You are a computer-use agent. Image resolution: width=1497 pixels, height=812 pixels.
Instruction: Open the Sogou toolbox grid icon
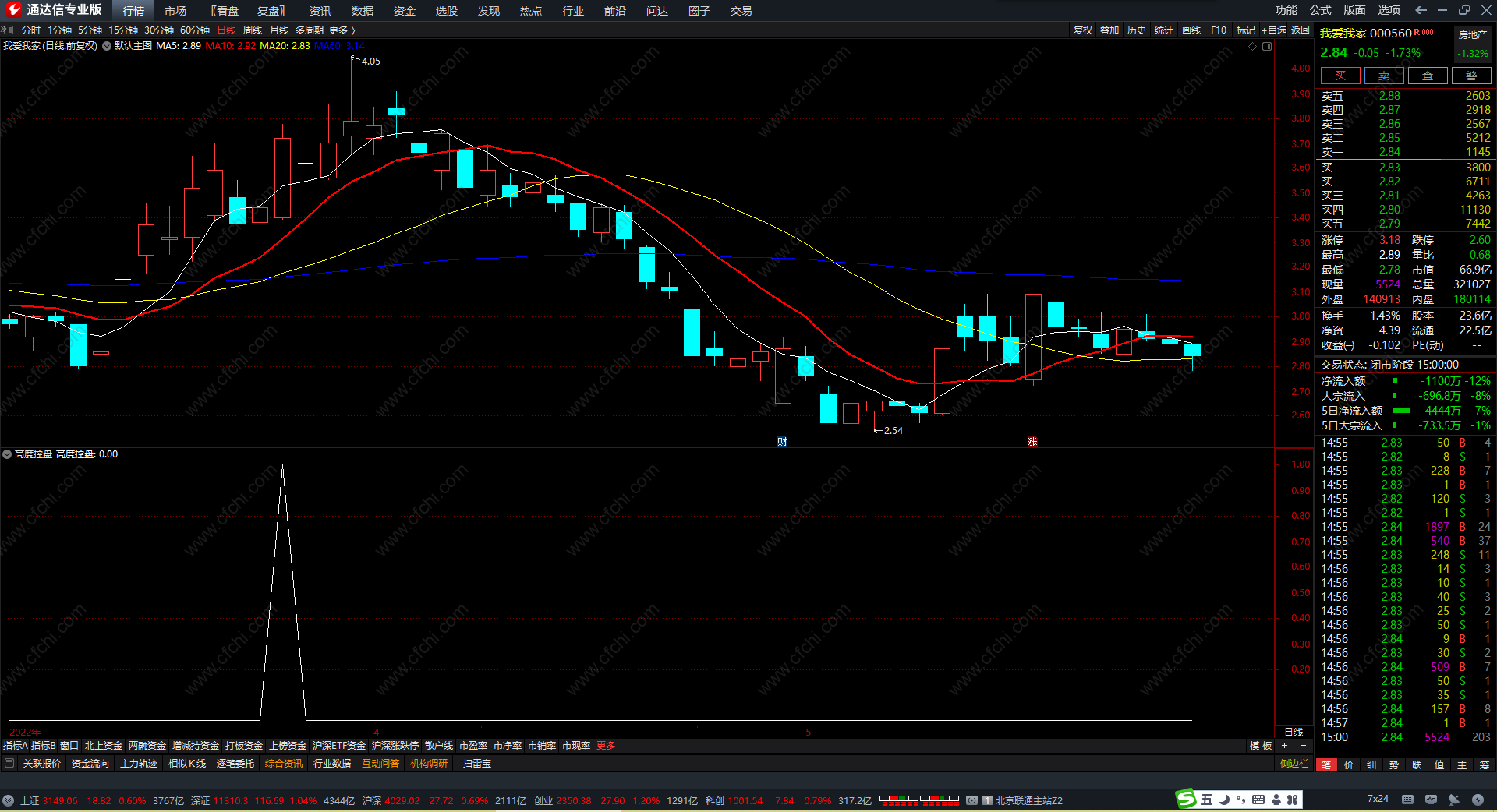[x=1293, y=800]
